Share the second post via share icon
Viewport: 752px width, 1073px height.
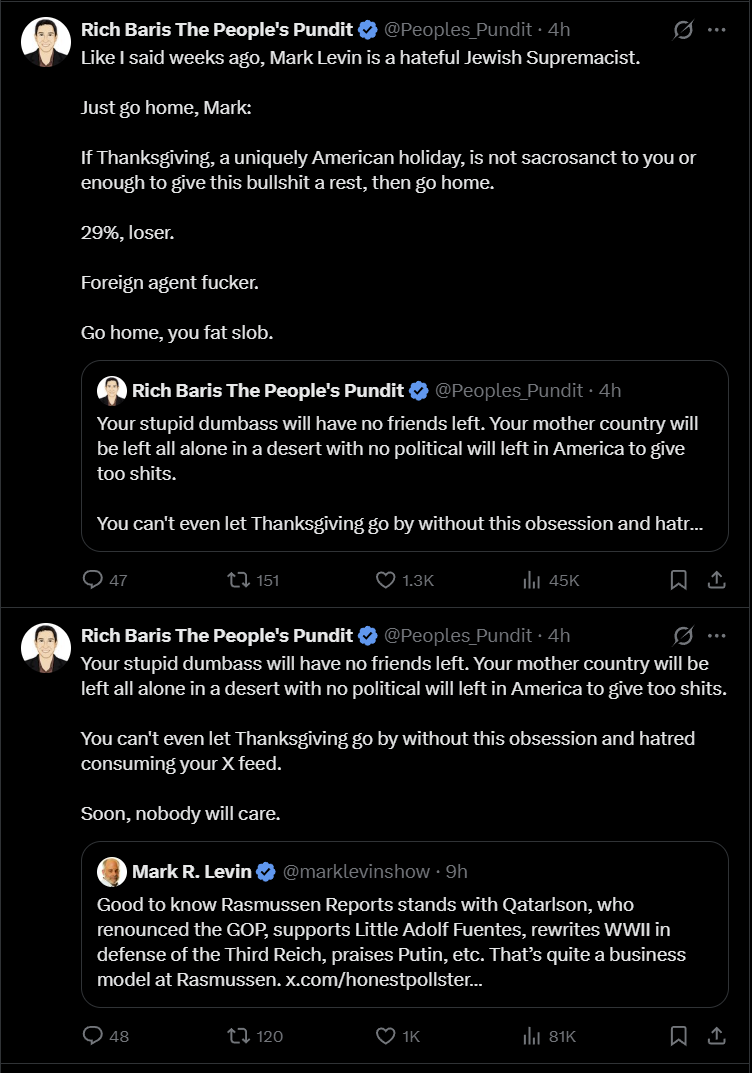point(716,1036)
